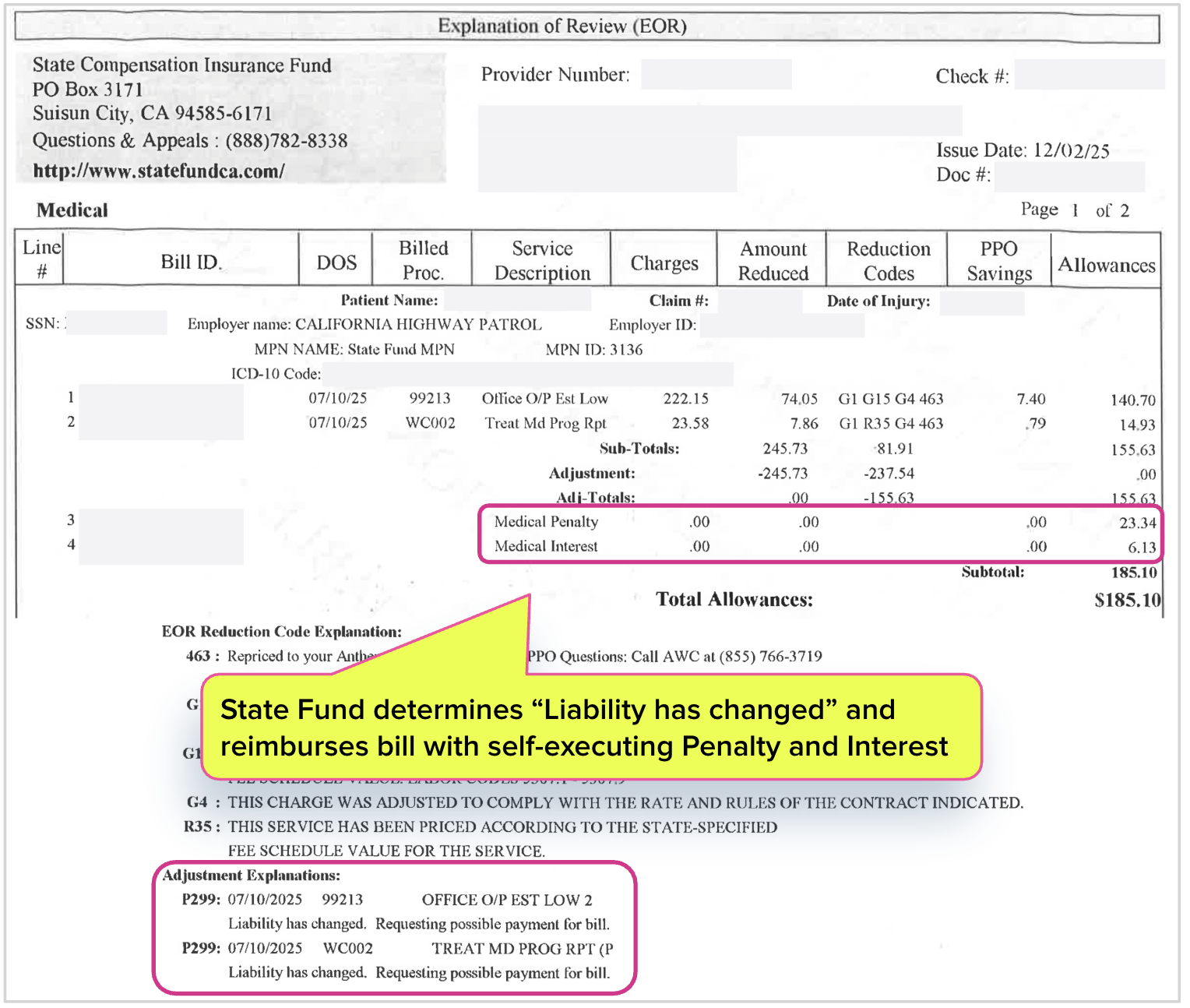Image resolution: width=1190 pixels, height=1008 pixels.
Task: Click the Adjustment Explanations heading
Action: (x=251, y=876)
